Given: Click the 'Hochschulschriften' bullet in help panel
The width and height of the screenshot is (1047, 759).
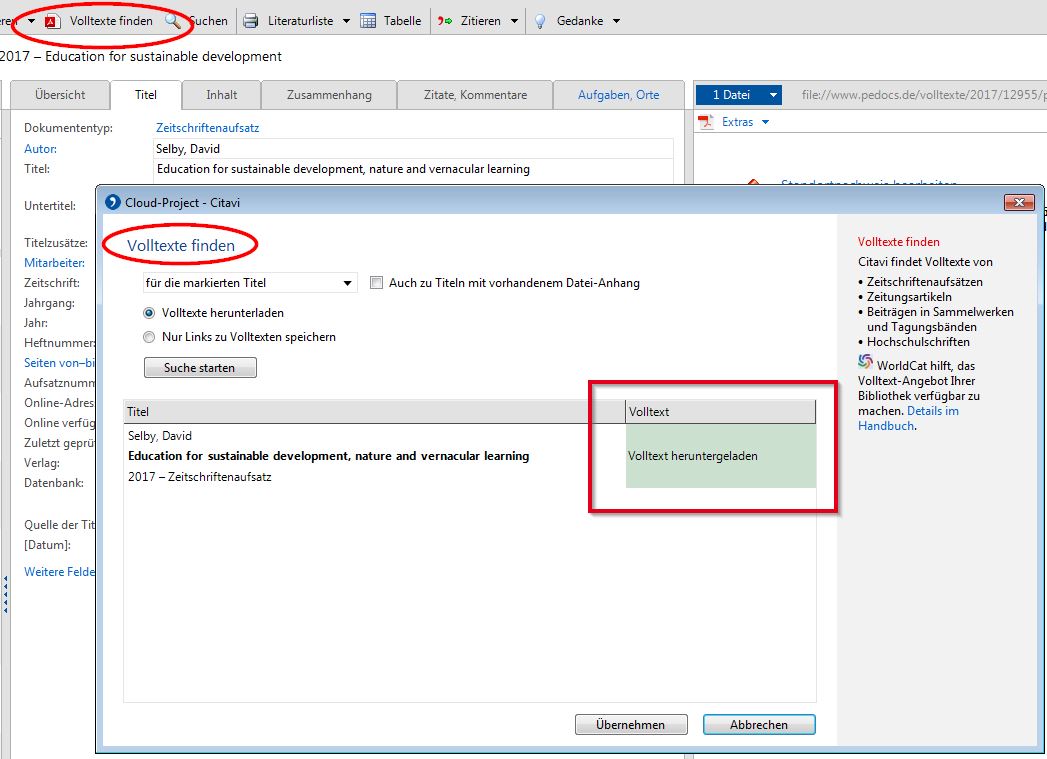Looking at the screenshot, I should (918, 342).
